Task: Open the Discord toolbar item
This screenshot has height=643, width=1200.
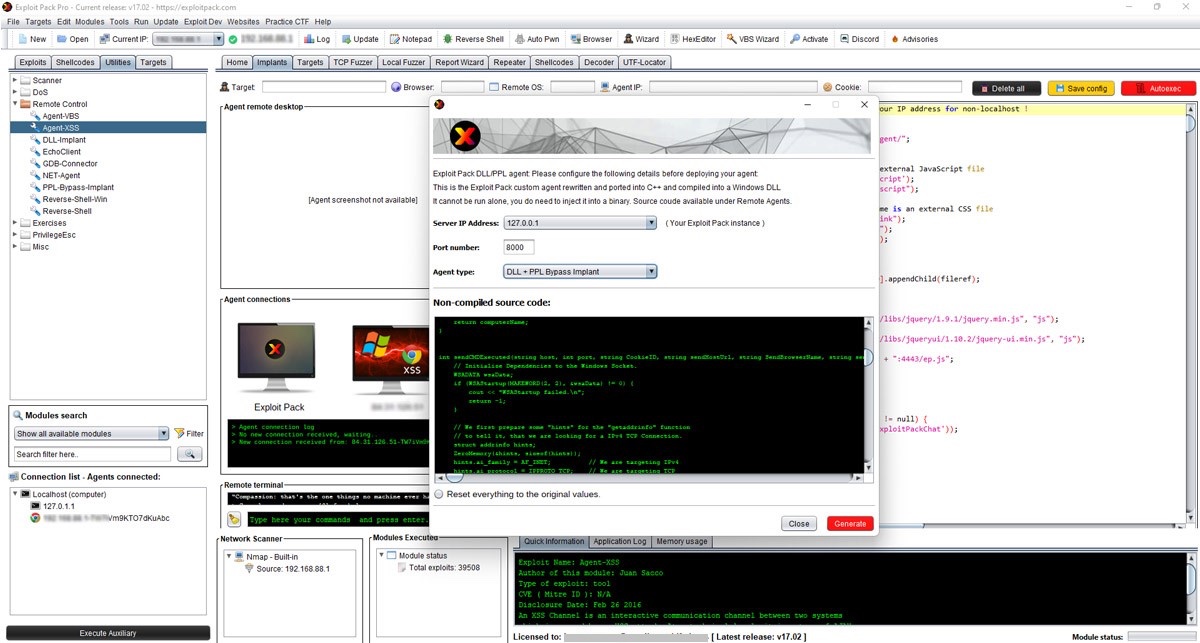Action: tap(860, 39)
